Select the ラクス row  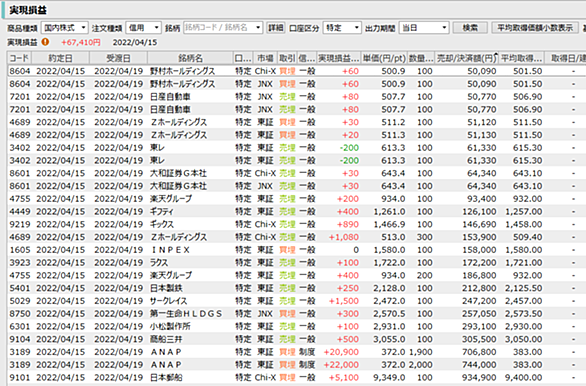coord(297,263)
